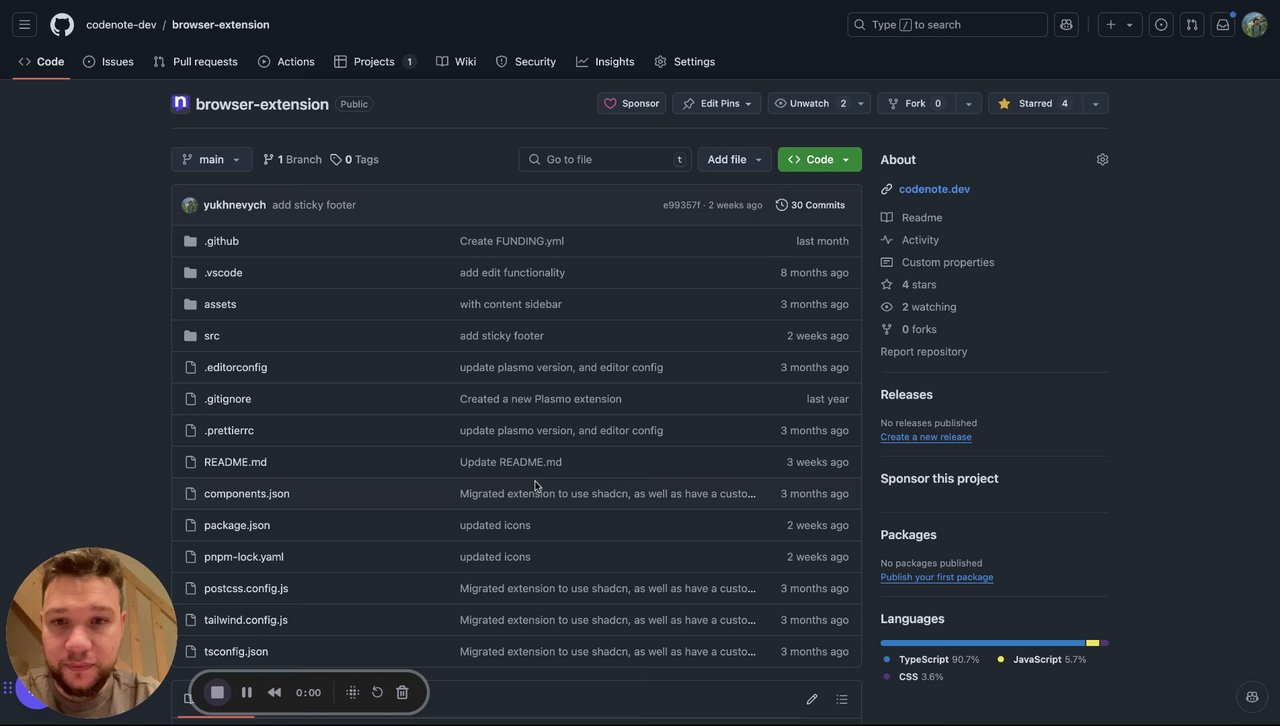Open the repository Settings tab
The height and width of the screenshot is (726, 1280).
[685, 62]
